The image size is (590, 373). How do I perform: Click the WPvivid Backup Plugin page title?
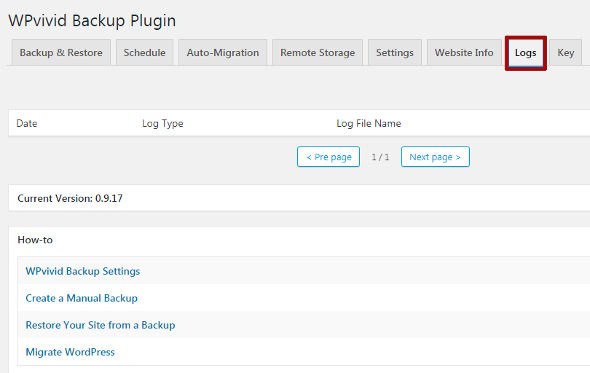92,20
